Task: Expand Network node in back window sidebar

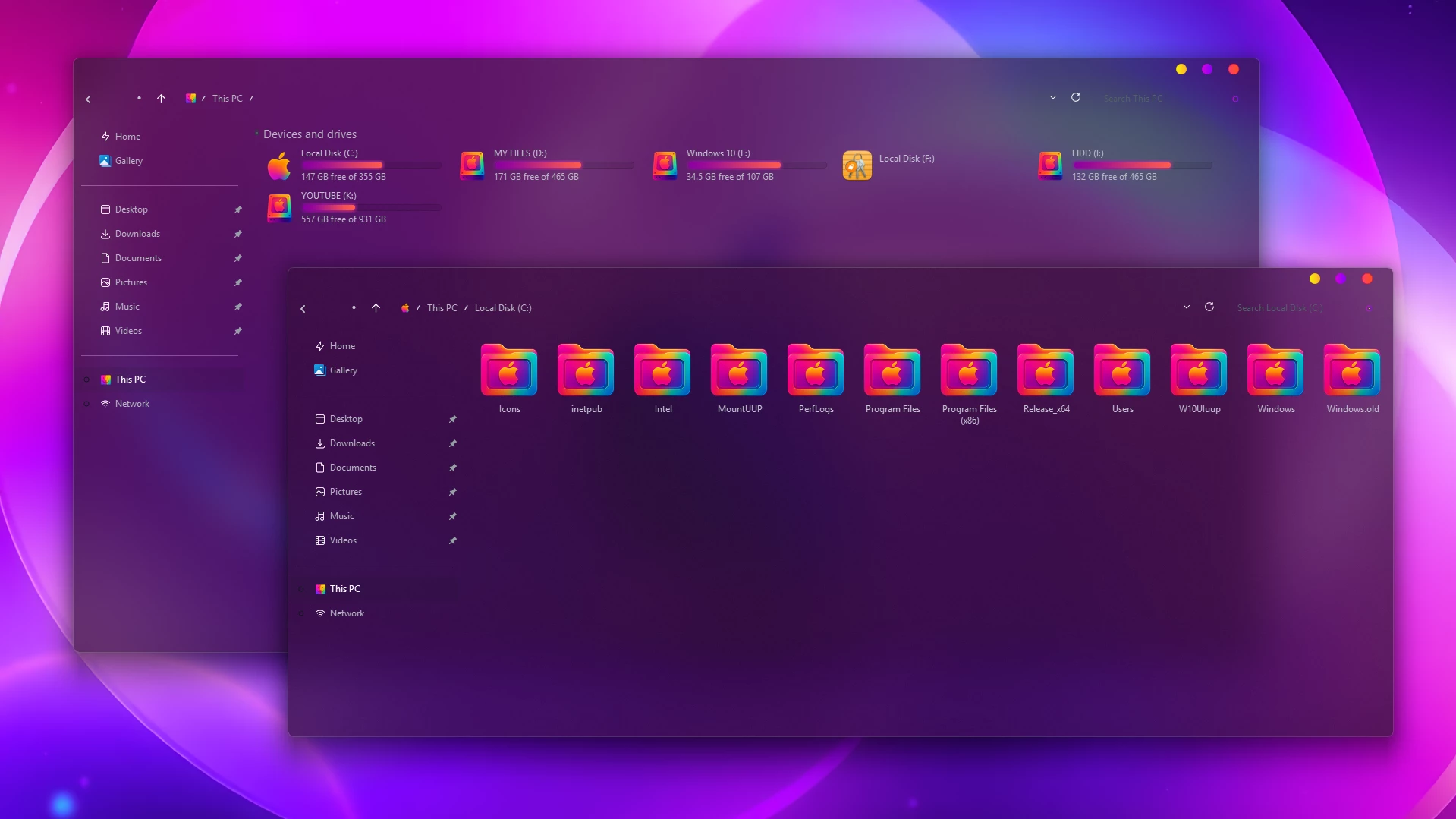Action: 87,404
